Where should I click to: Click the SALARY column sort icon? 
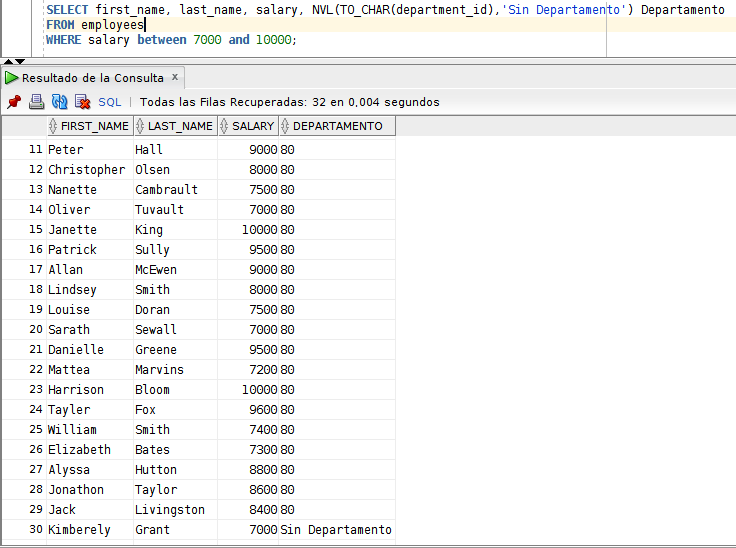tap(225, 127)
